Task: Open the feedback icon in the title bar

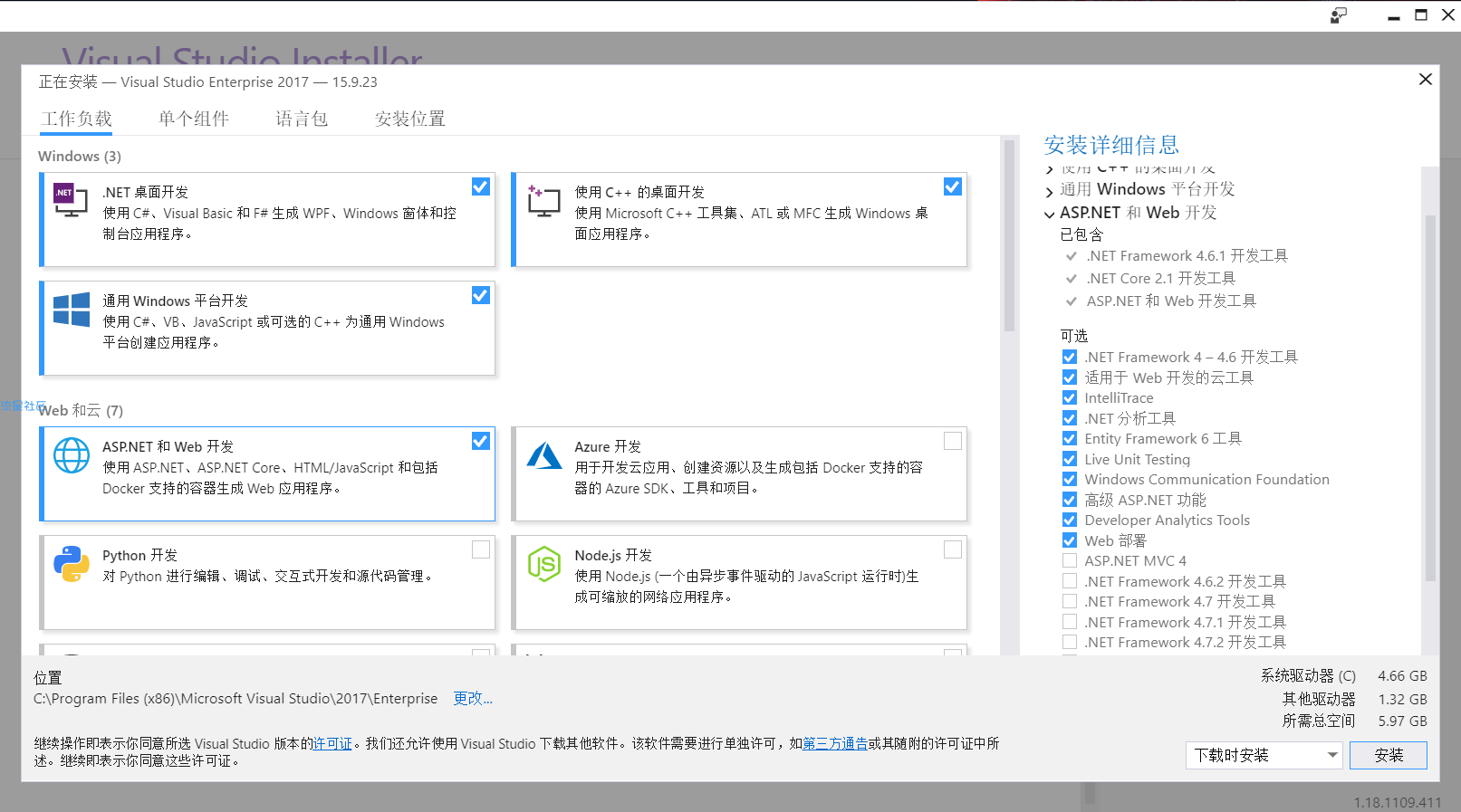Action: [x=1339, y=15]
